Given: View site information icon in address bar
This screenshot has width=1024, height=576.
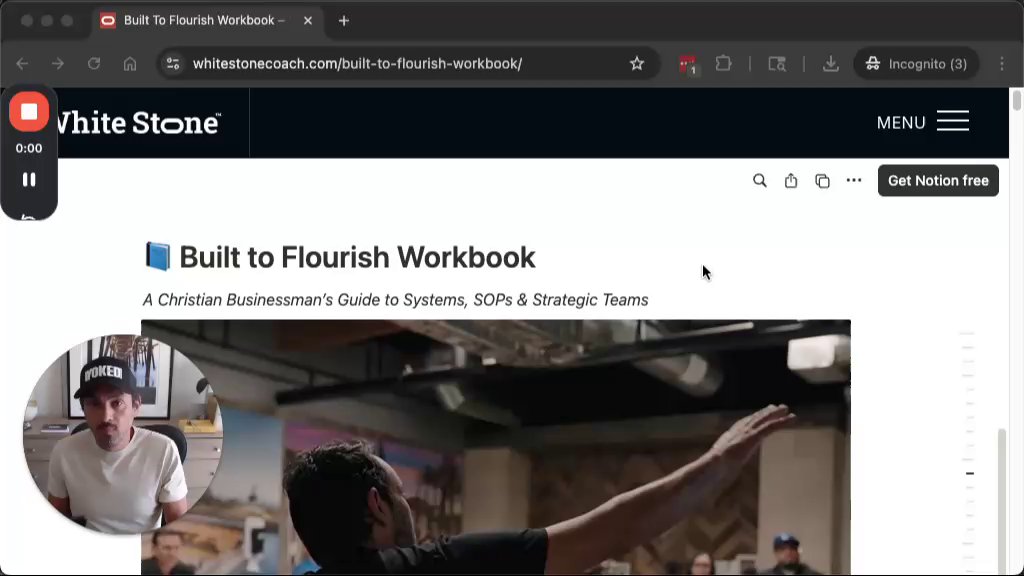Looking at the screenshot, I should point(173,63).
